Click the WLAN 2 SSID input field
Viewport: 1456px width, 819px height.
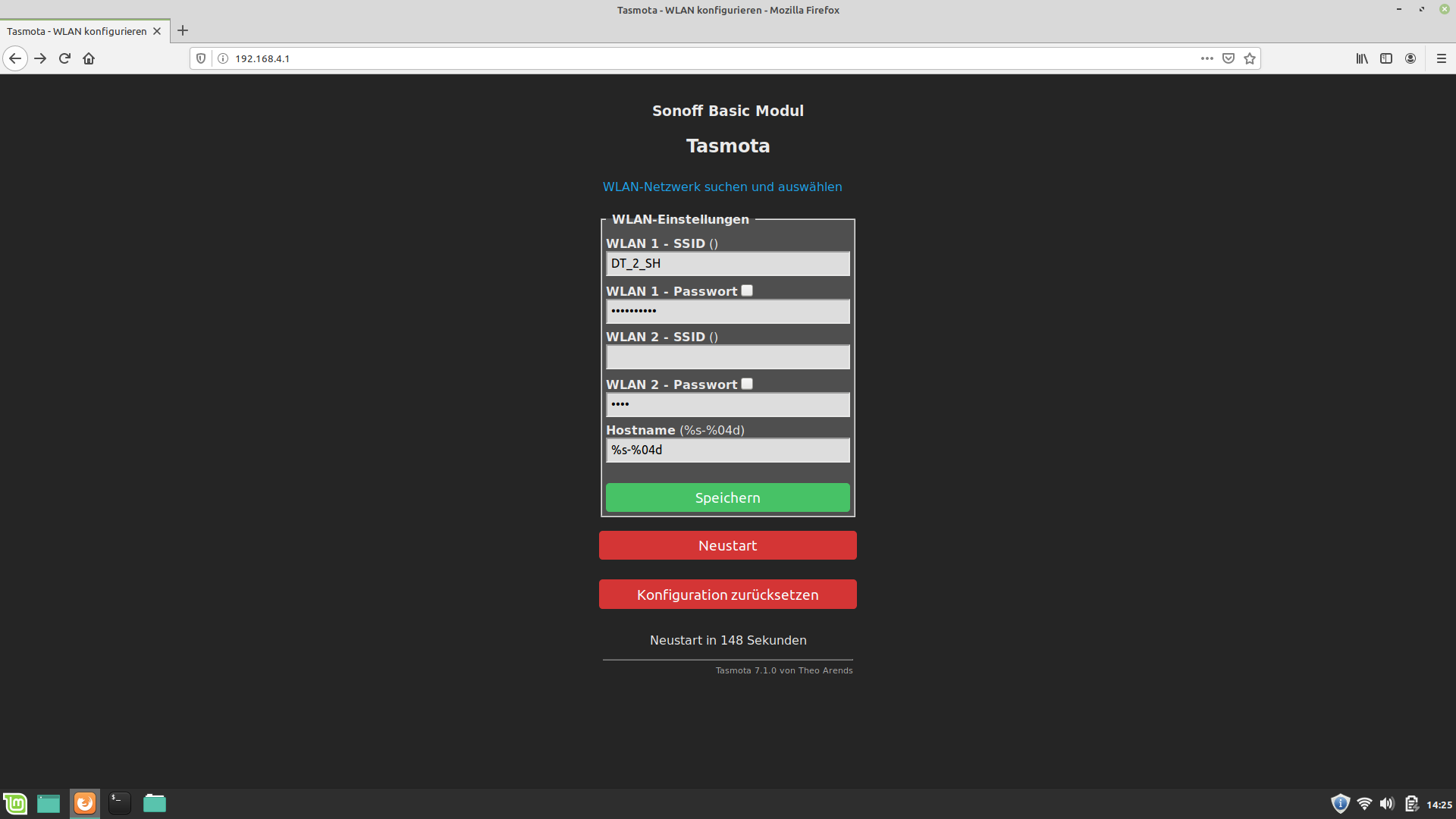(727, 357)
